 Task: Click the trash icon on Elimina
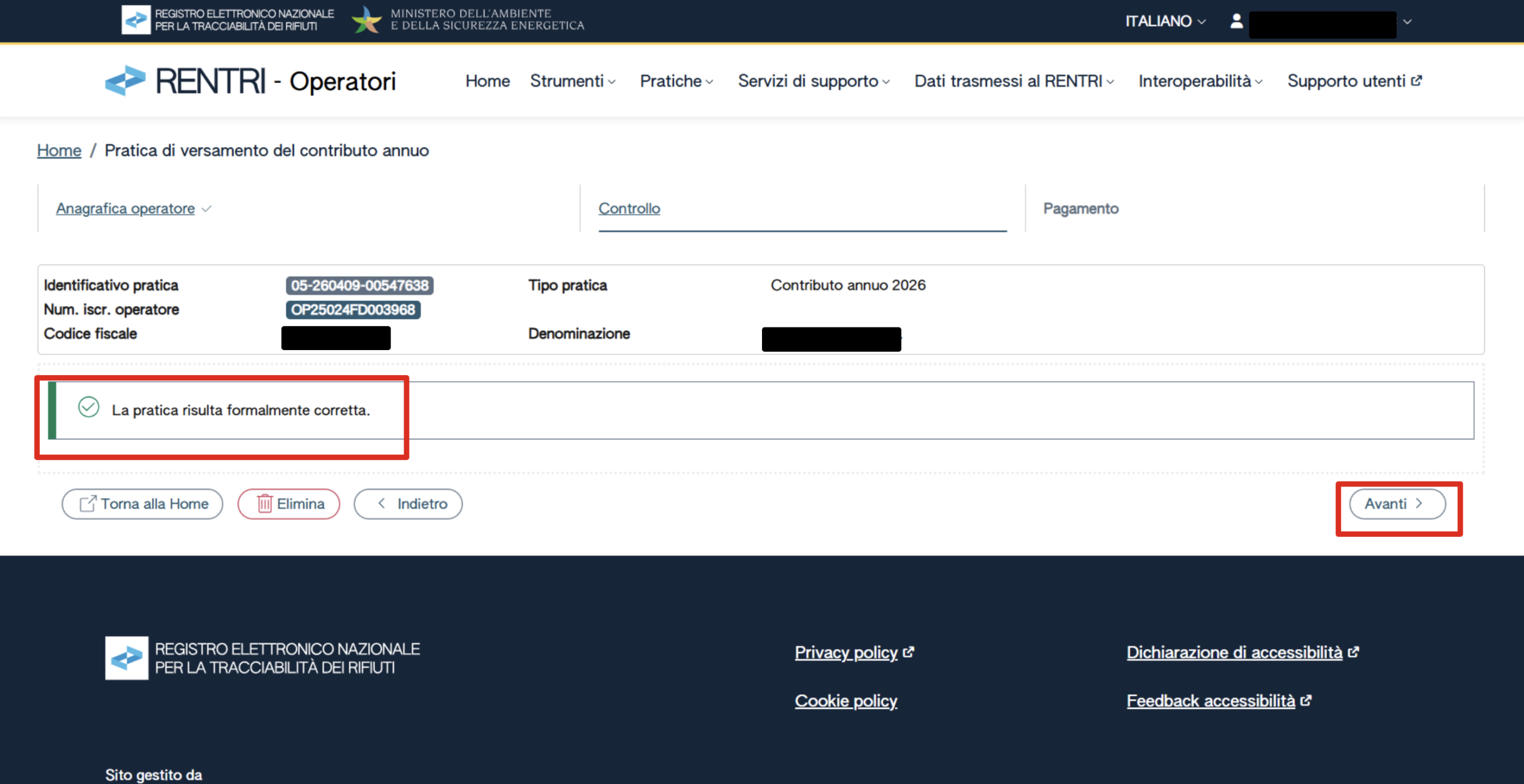(x=264, y=504)
